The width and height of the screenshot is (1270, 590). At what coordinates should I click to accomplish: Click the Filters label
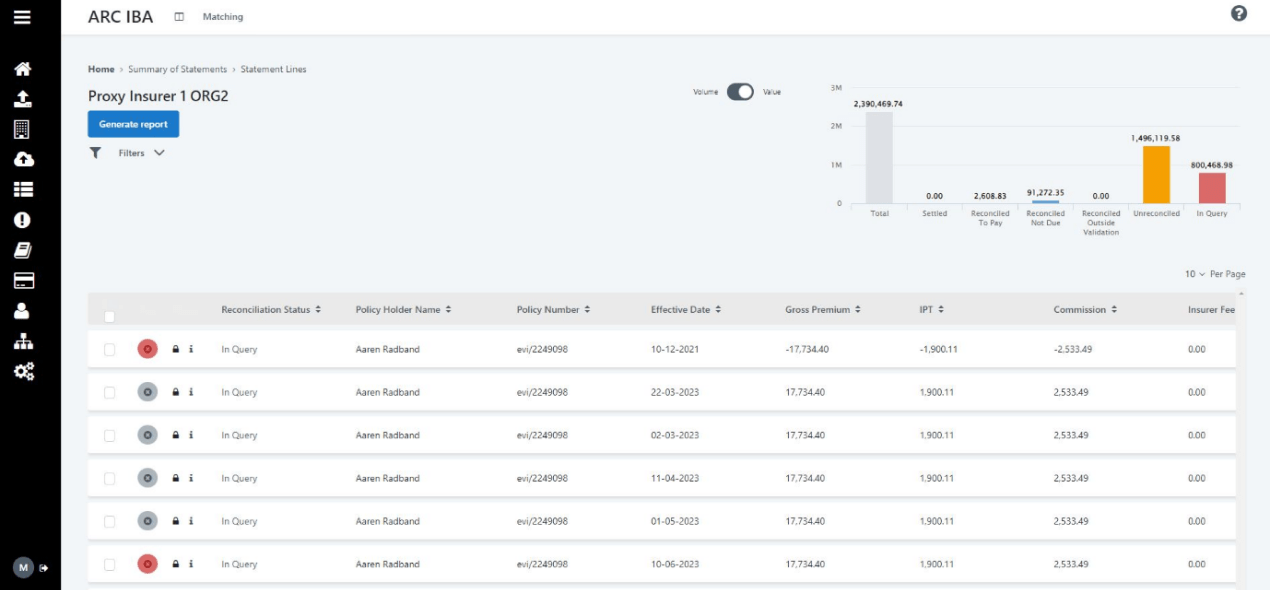coord(131,153)
